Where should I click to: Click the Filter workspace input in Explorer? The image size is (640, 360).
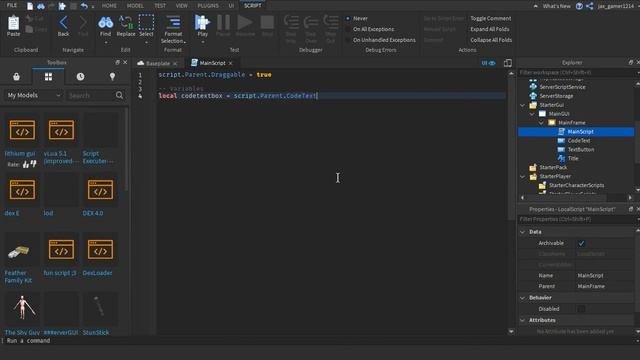pos(576,72)
